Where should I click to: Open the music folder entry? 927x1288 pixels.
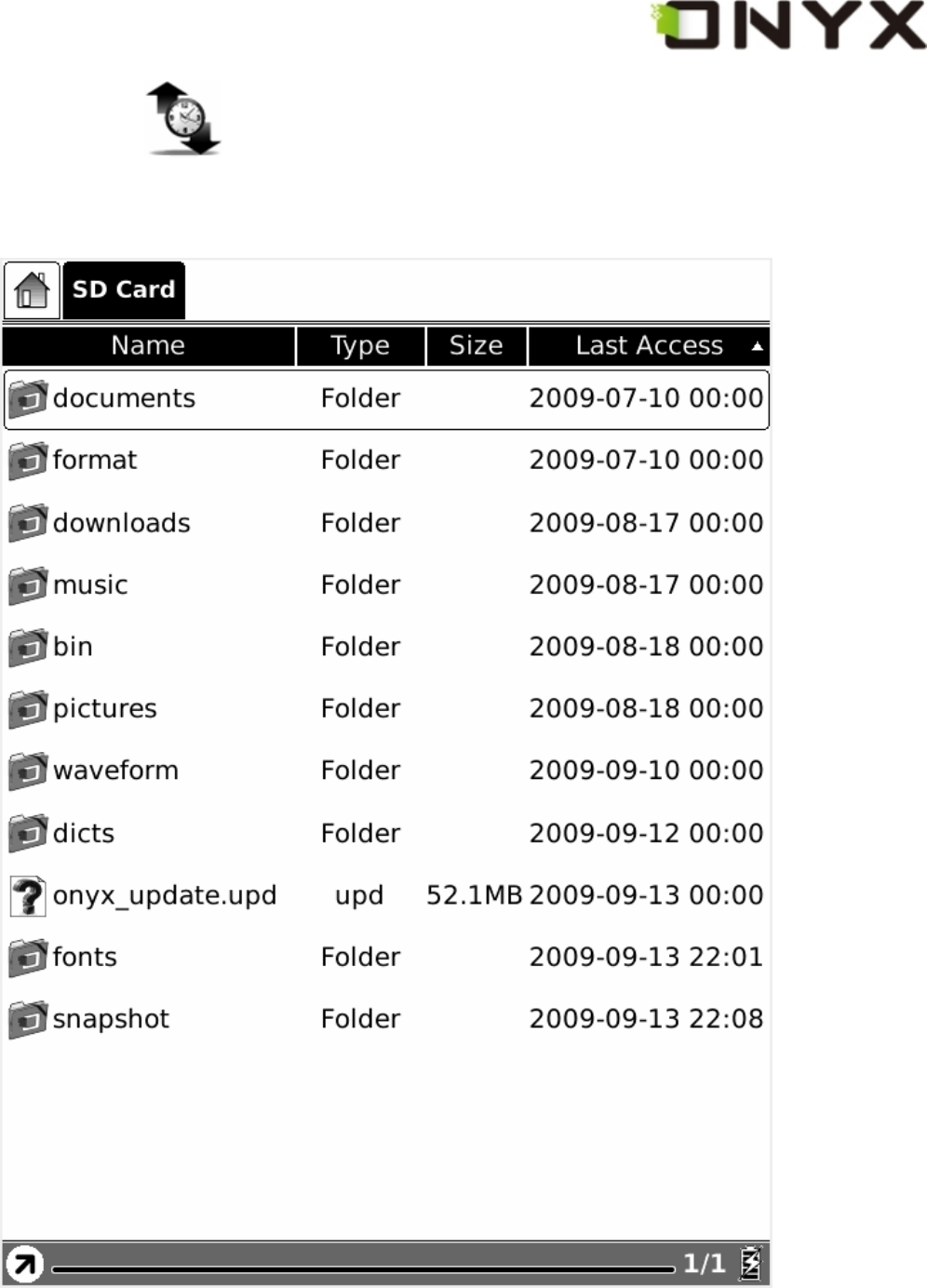(x=90, y=585)
